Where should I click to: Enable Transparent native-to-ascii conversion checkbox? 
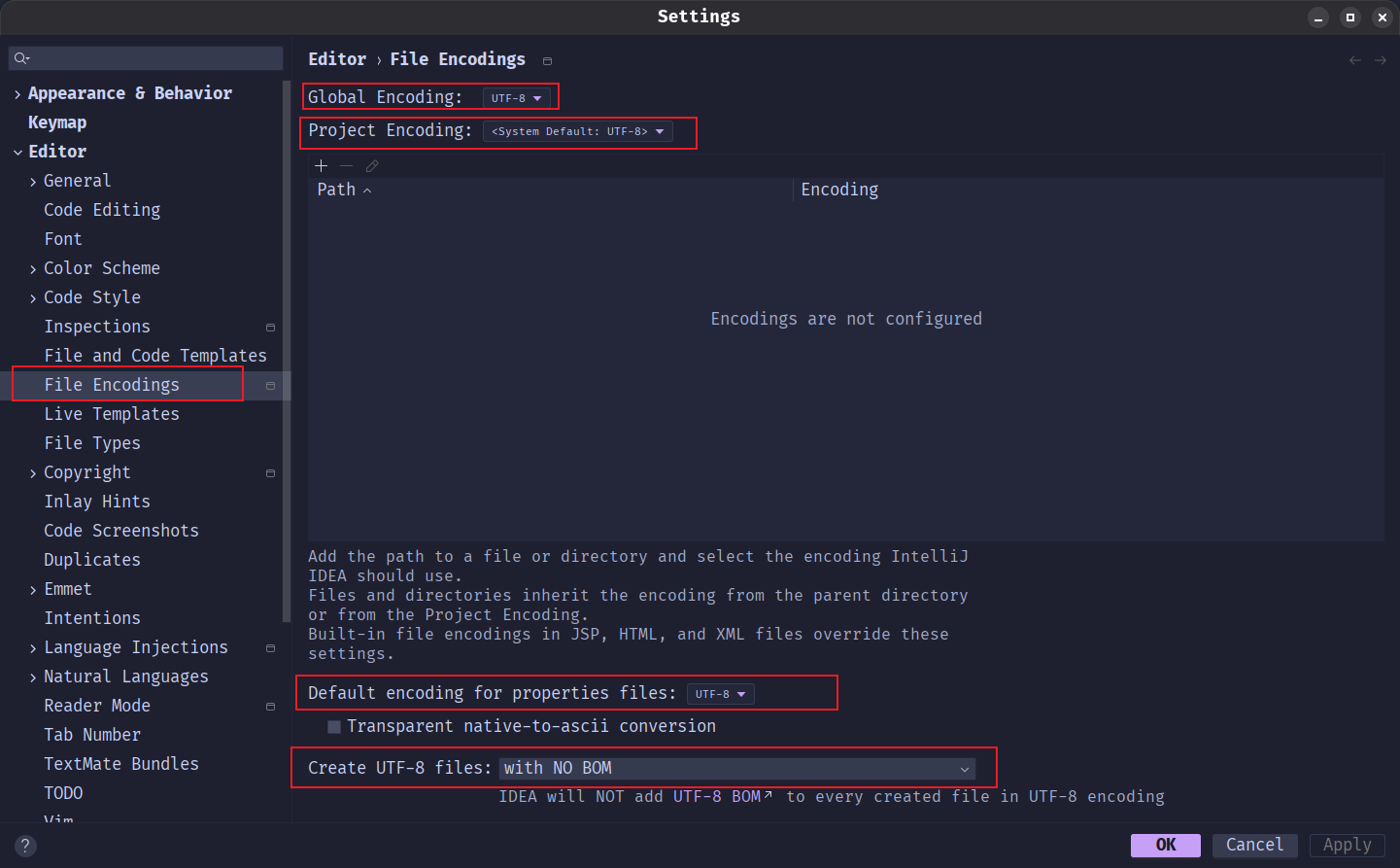[x=334, y=727]
